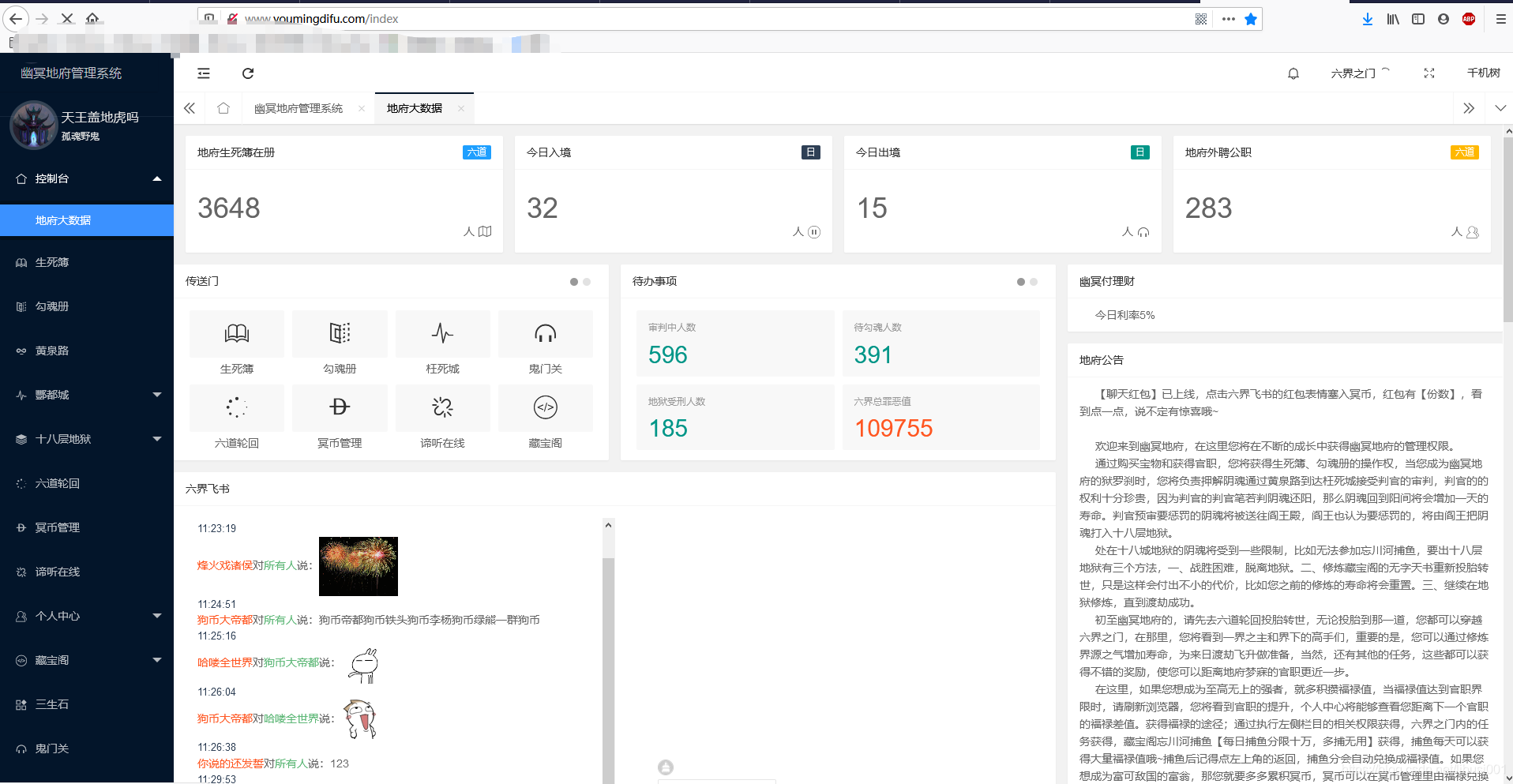Click browser address bar URL
1513x784 pixels.
tap(321, 19)
